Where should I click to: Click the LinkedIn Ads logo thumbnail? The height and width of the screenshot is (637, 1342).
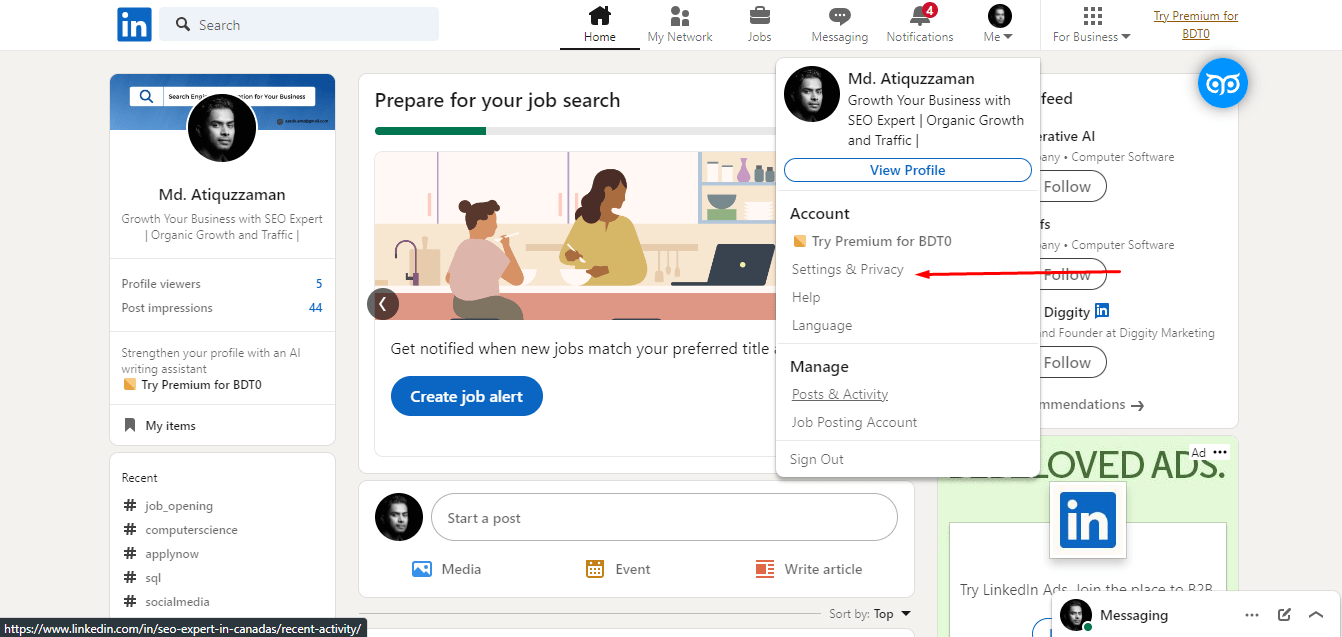[x=1088, y=519]
